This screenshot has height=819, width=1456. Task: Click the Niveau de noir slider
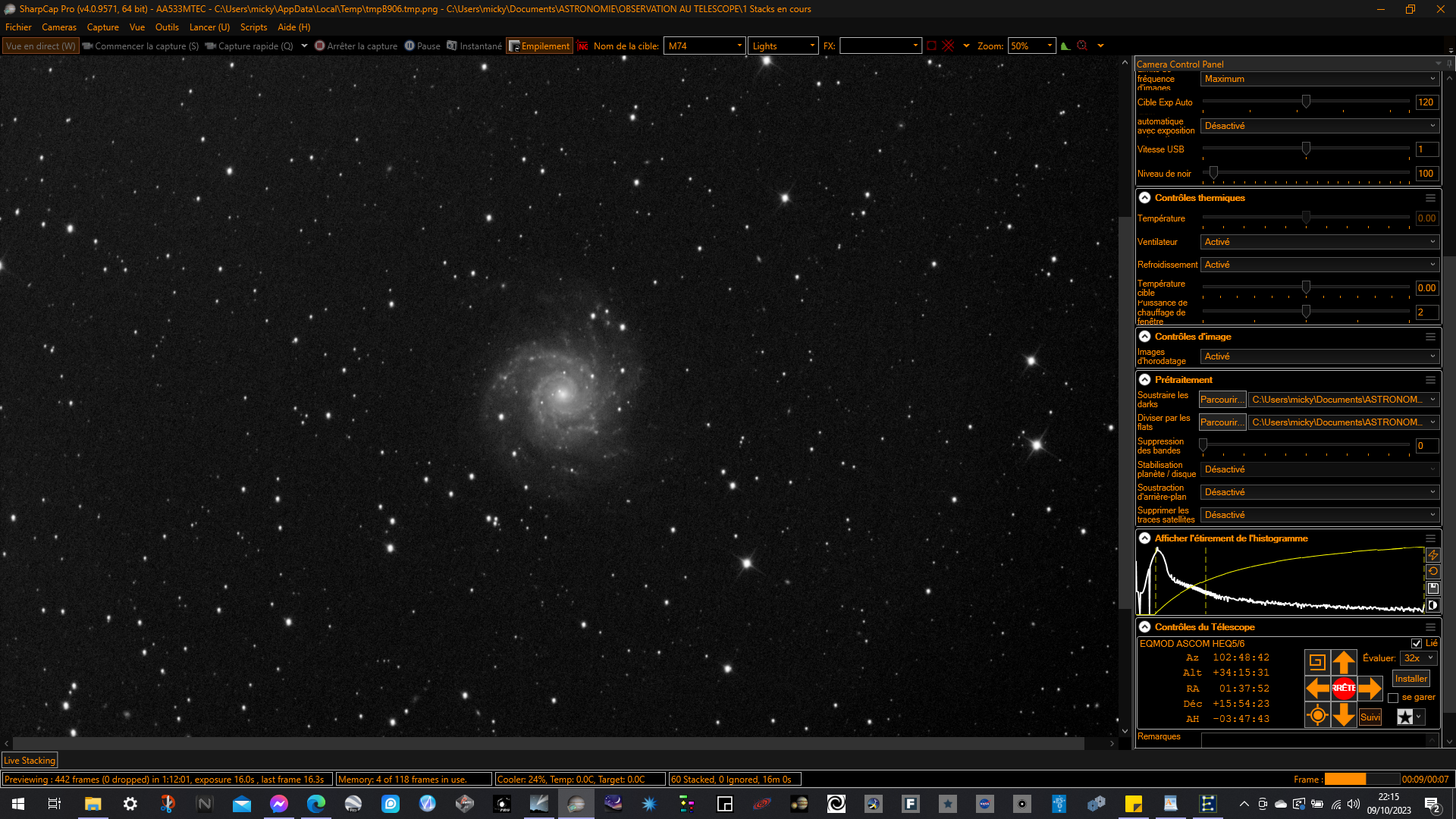(x=1306, y=174)
